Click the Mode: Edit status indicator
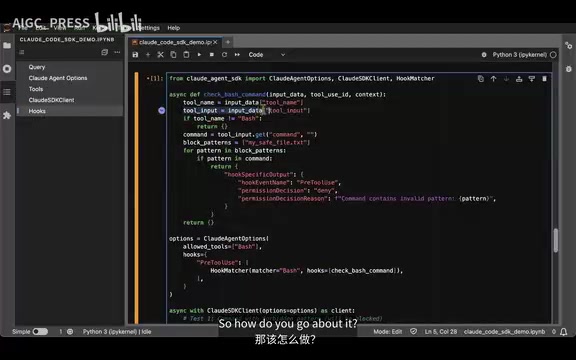This screenshot has width=576, height=360. click(x=388, y=332)
